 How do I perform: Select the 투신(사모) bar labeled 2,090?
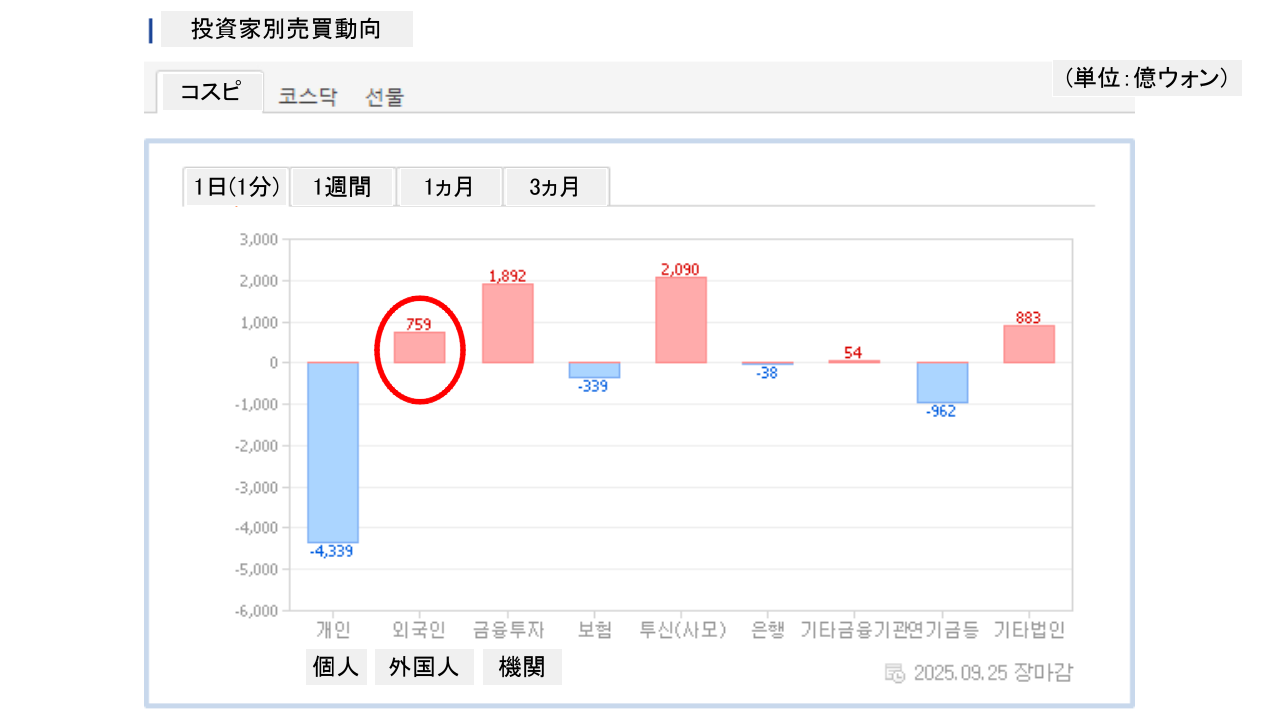681,319
